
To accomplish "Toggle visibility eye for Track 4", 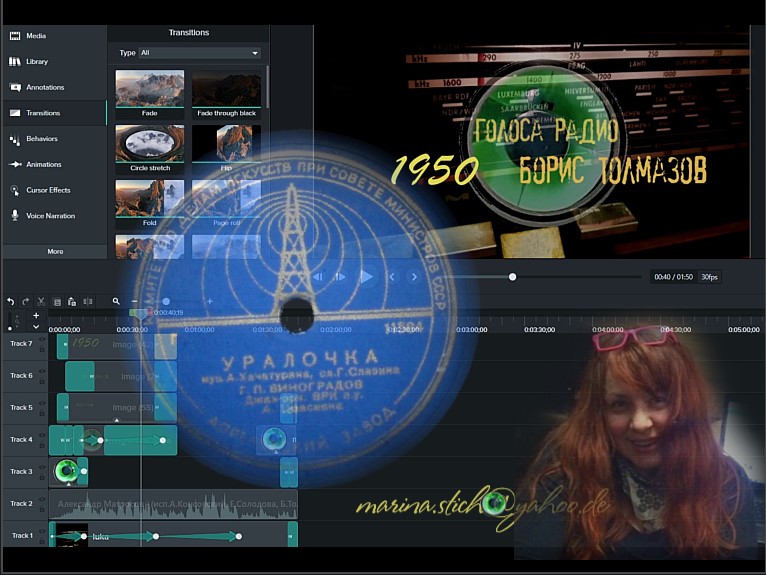I will click(42, 435).
